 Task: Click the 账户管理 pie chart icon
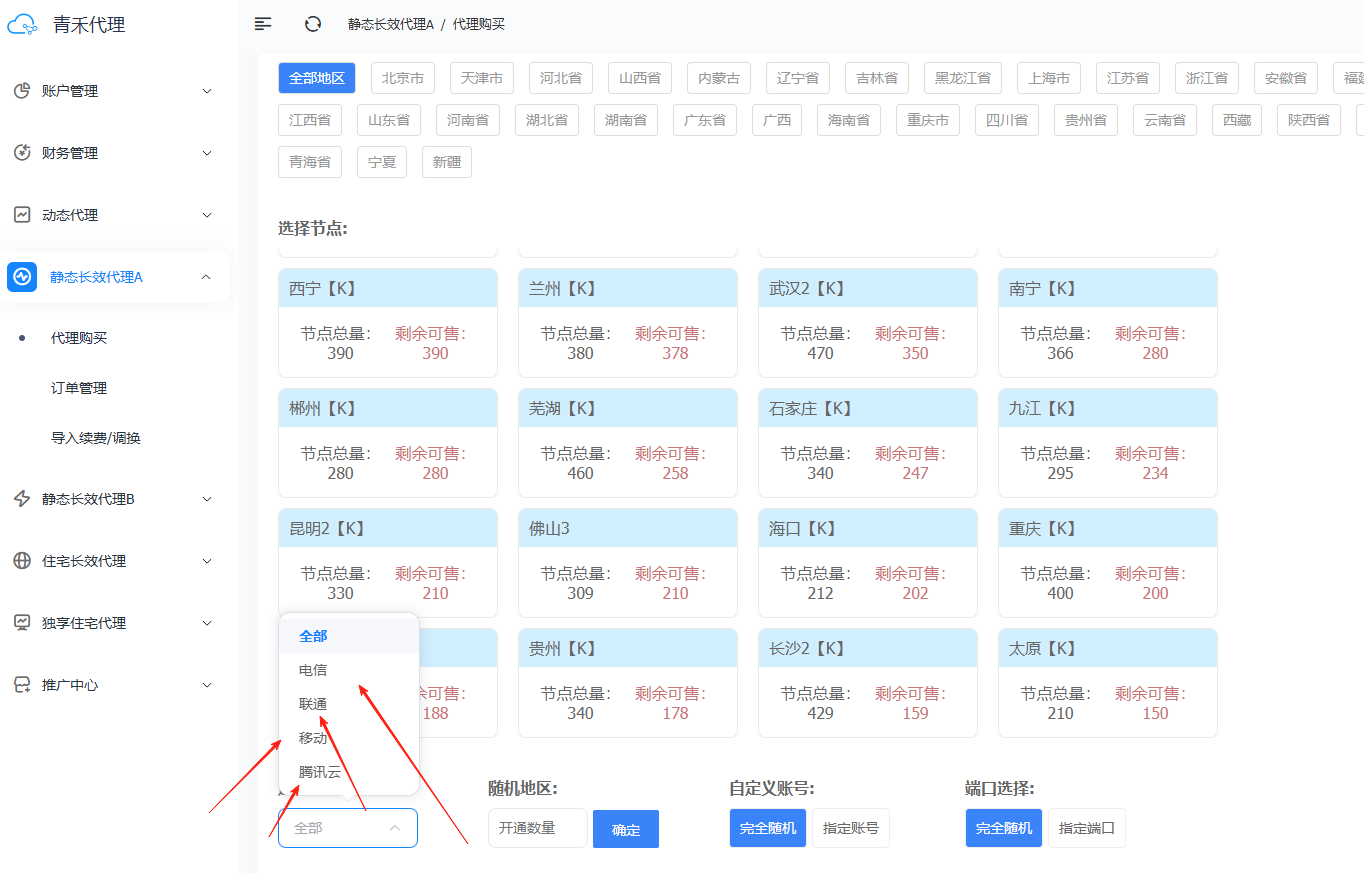(22, 91)
